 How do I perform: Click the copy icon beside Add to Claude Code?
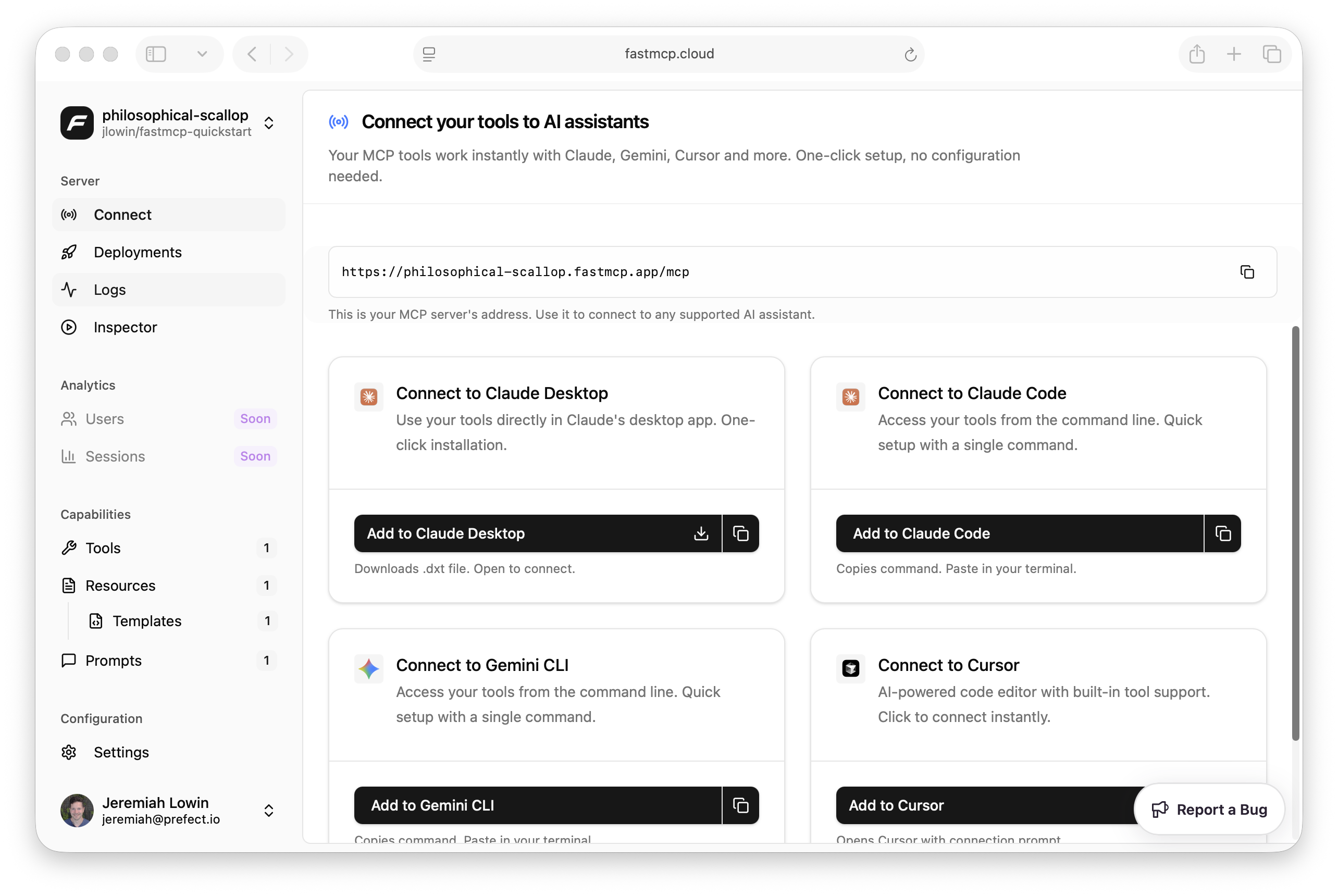click(x=1222, y=533)
